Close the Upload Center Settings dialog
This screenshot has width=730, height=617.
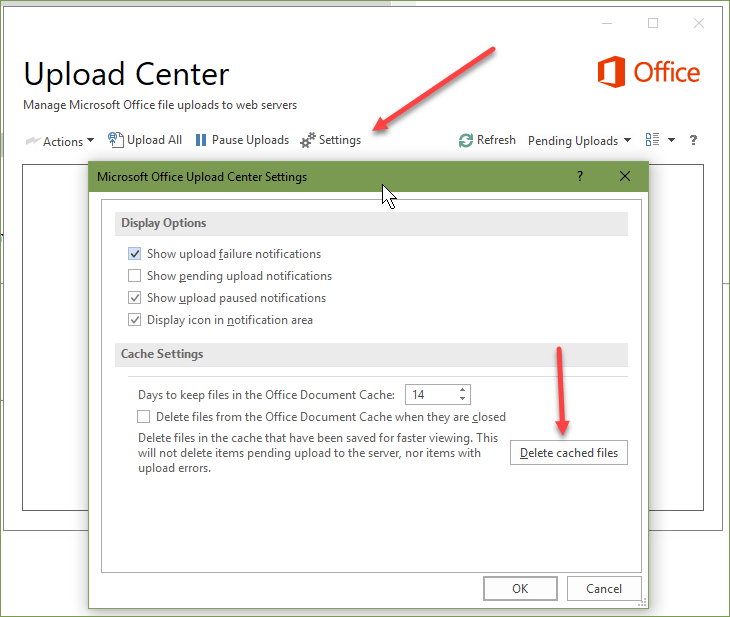(625, 176)
